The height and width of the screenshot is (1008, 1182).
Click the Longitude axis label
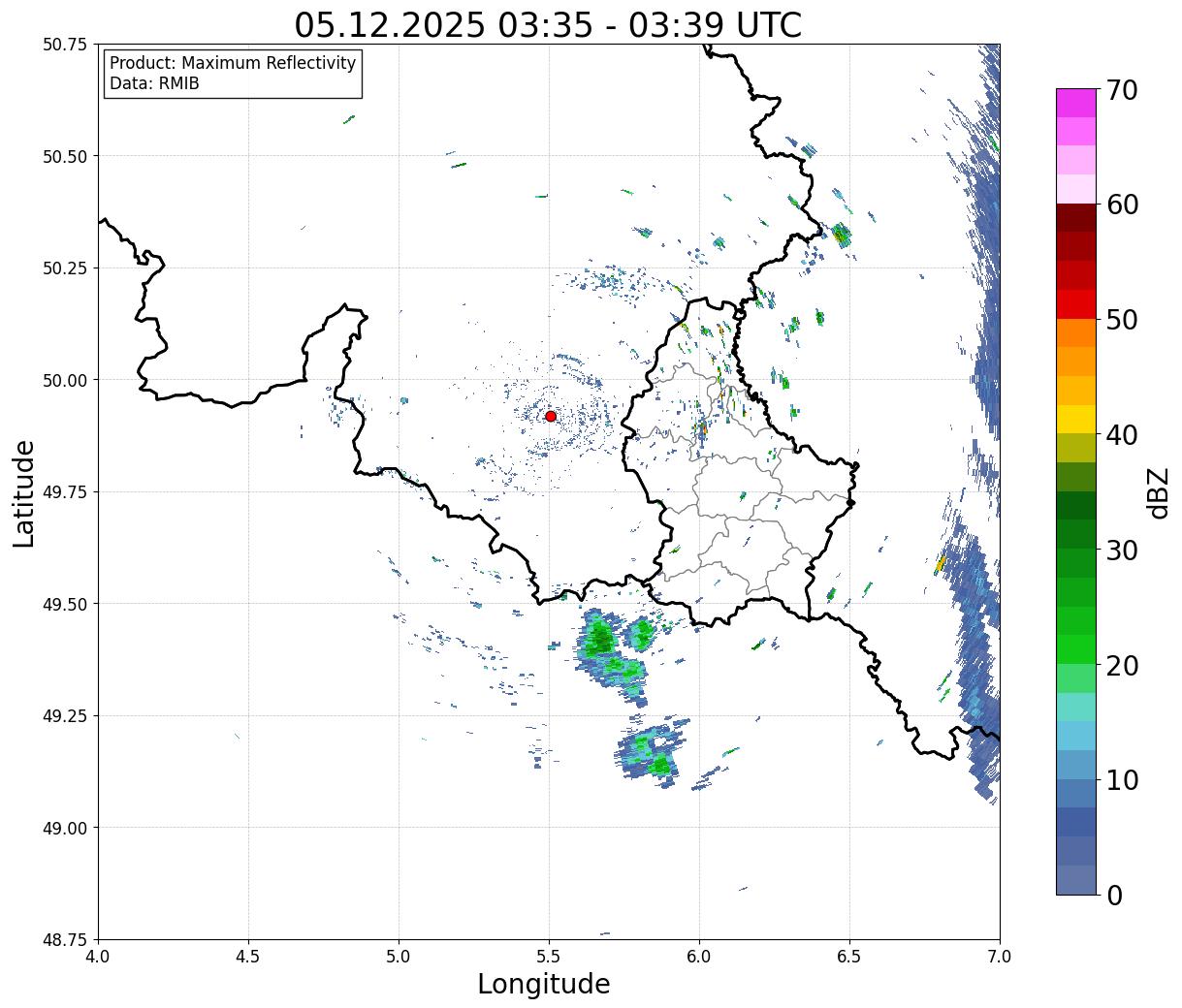(543, 985)
